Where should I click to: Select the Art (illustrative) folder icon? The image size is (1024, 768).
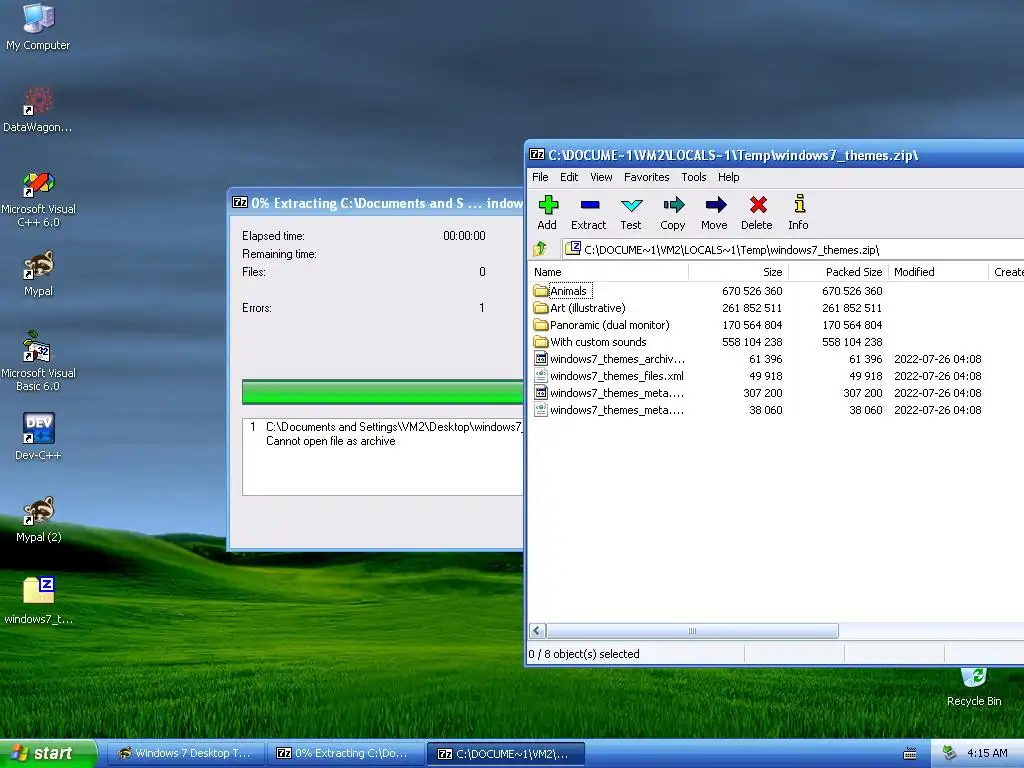540,308
